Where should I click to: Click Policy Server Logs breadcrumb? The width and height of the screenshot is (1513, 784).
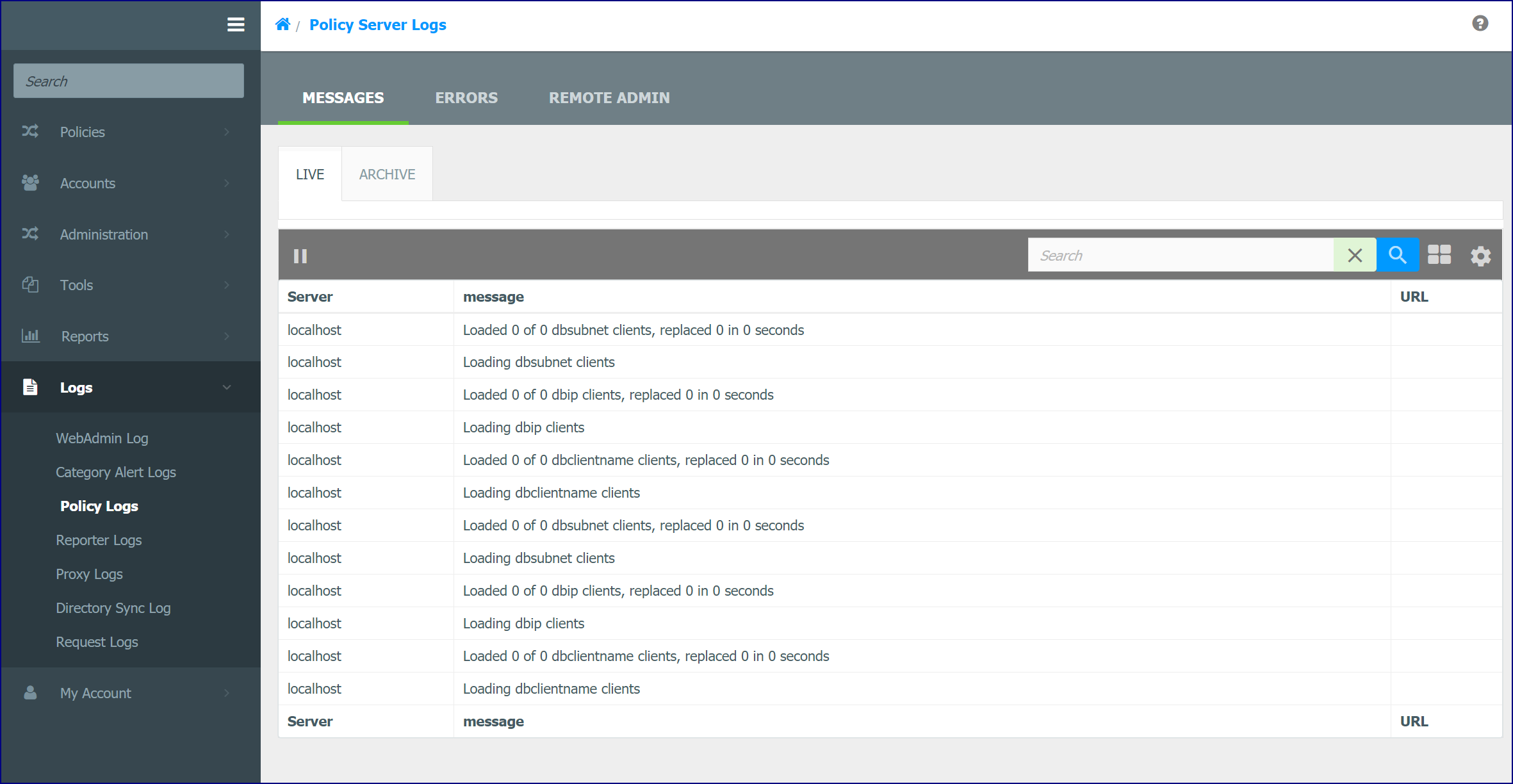click(x=378, y=25)
